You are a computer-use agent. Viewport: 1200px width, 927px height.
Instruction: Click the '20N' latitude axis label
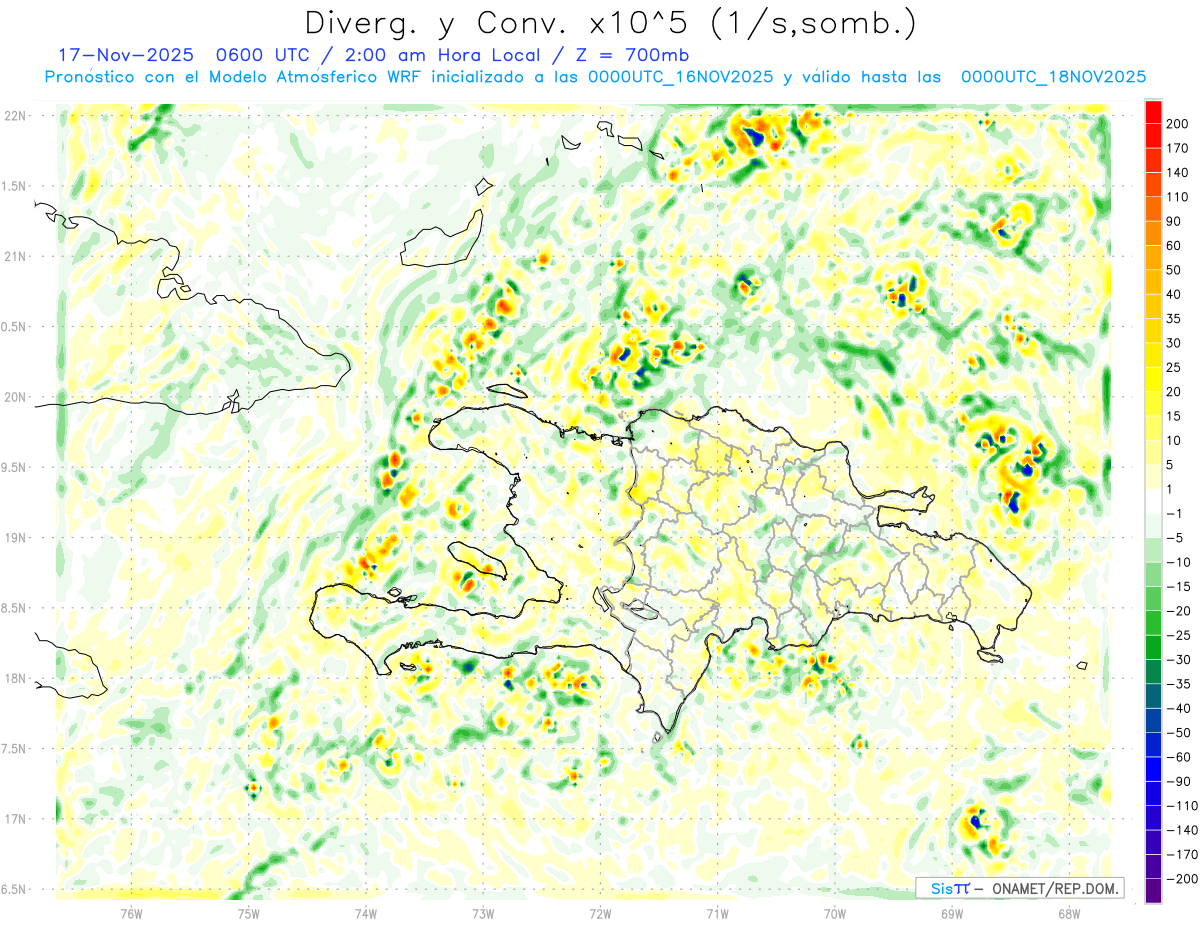click(x=14, y=398)
